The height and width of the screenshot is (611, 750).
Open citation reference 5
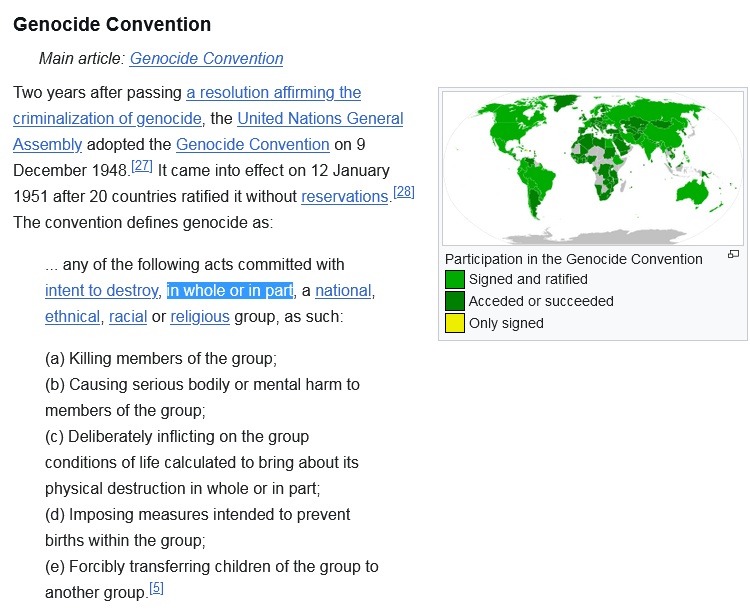[156, 588]
